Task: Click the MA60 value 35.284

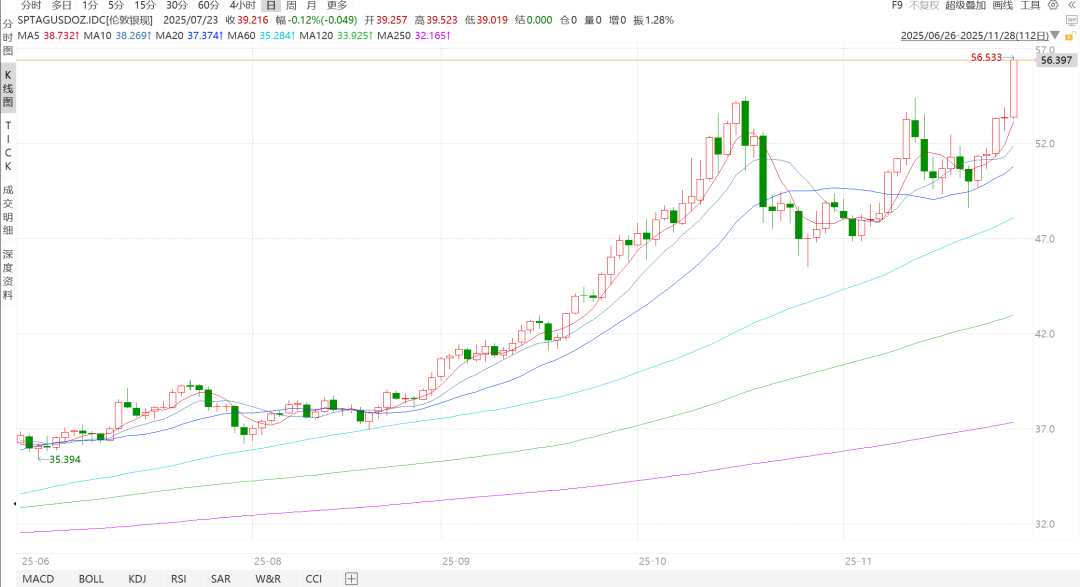Action: [277, 35]
